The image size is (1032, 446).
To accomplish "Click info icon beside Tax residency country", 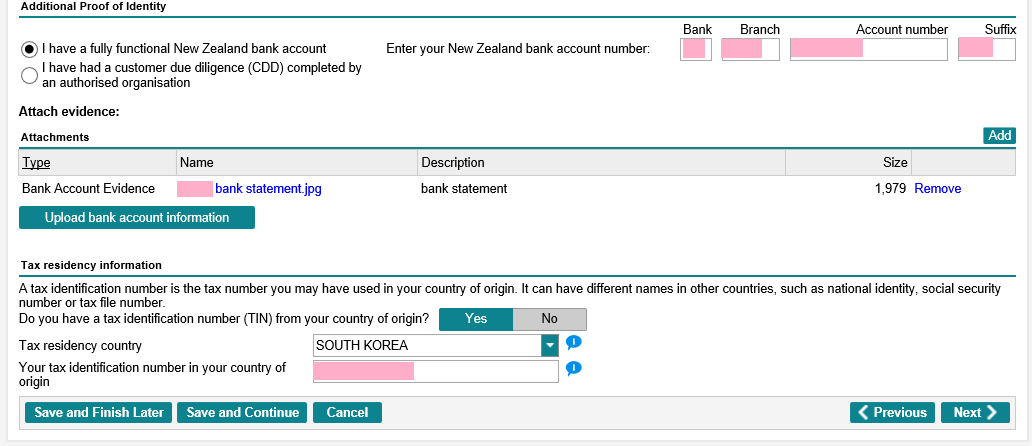I will coord(573,343).
